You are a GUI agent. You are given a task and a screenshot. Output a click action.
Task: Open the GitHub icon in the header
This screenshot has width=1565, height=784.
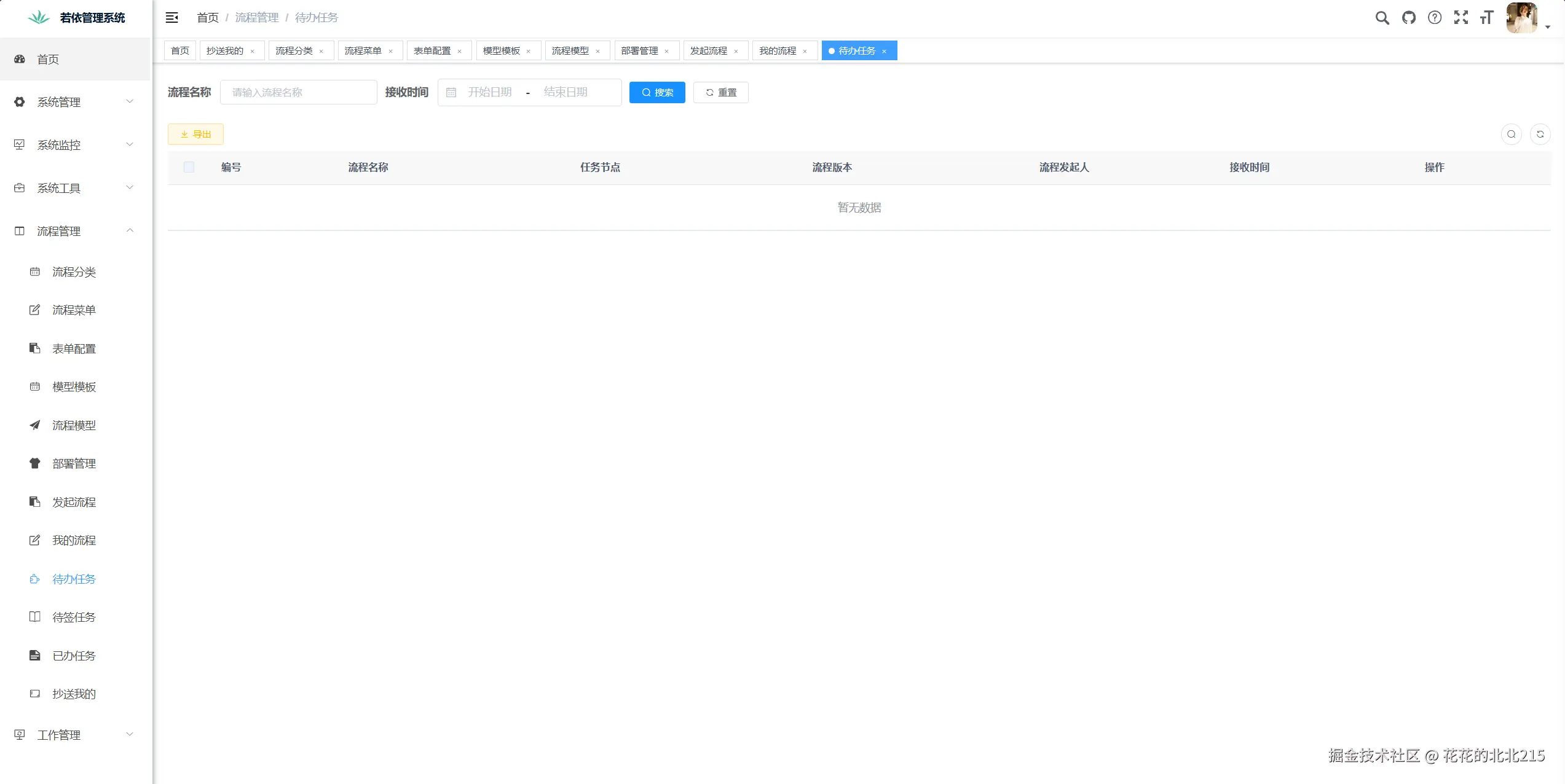click(1409, 17)
